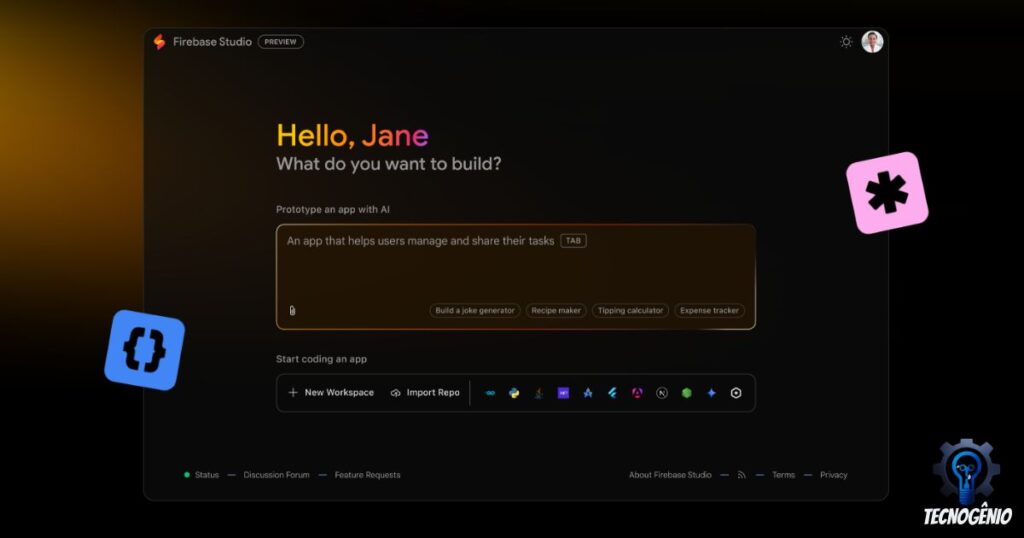
Task: Select the "Build a joke generator" suggestion
Action: (x=475, y=310)
